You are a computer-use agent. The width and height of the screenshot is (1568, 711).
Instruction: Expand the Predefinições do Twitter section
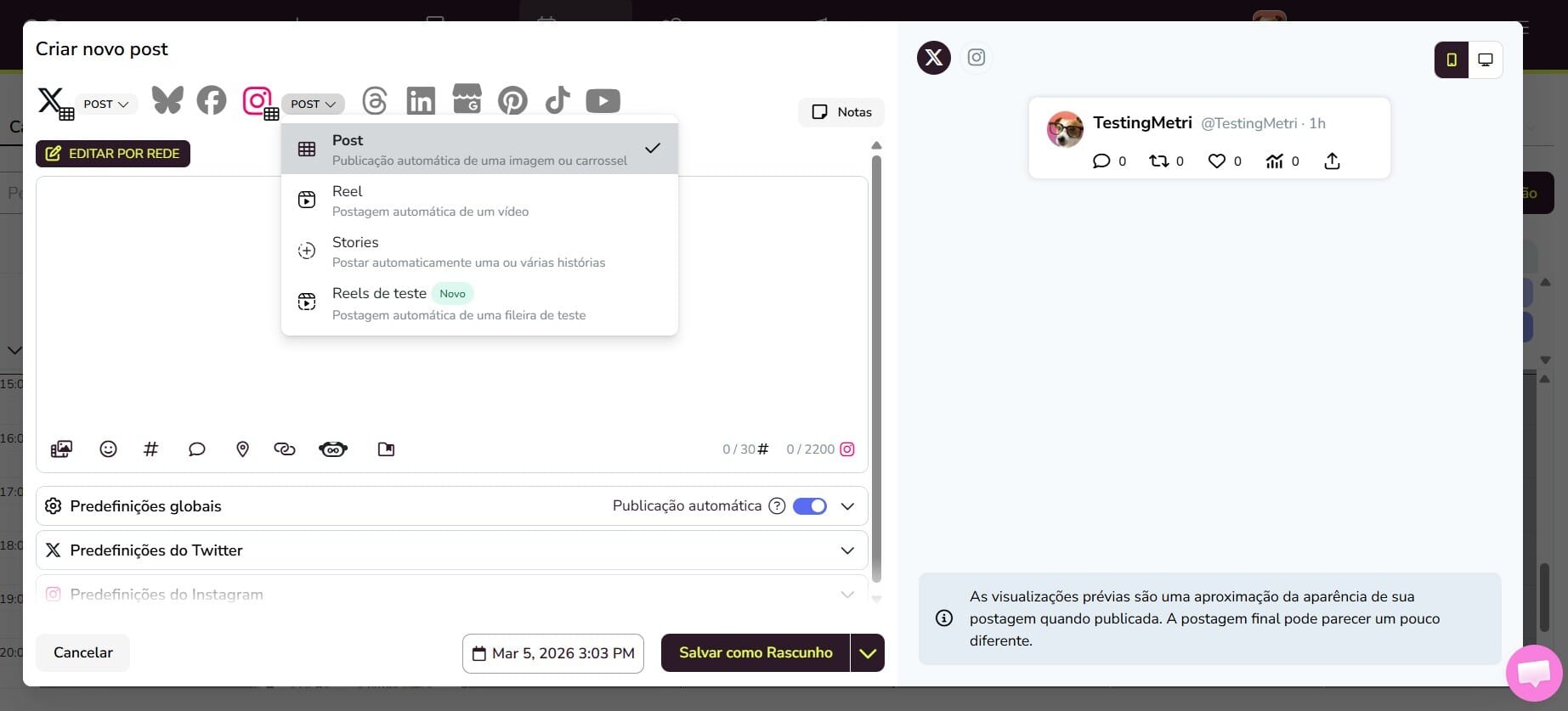coord(847,550)
